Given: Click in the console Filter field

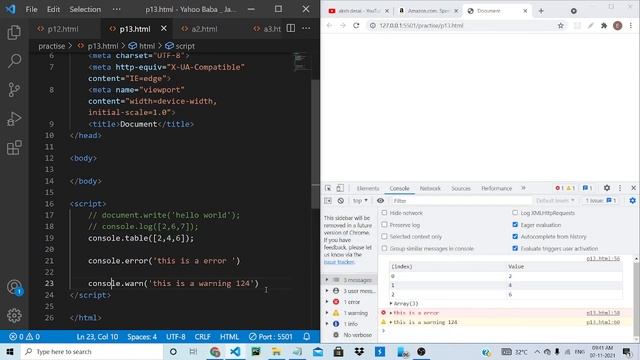Looking at the screenshot, I should (x=461, y=201).
